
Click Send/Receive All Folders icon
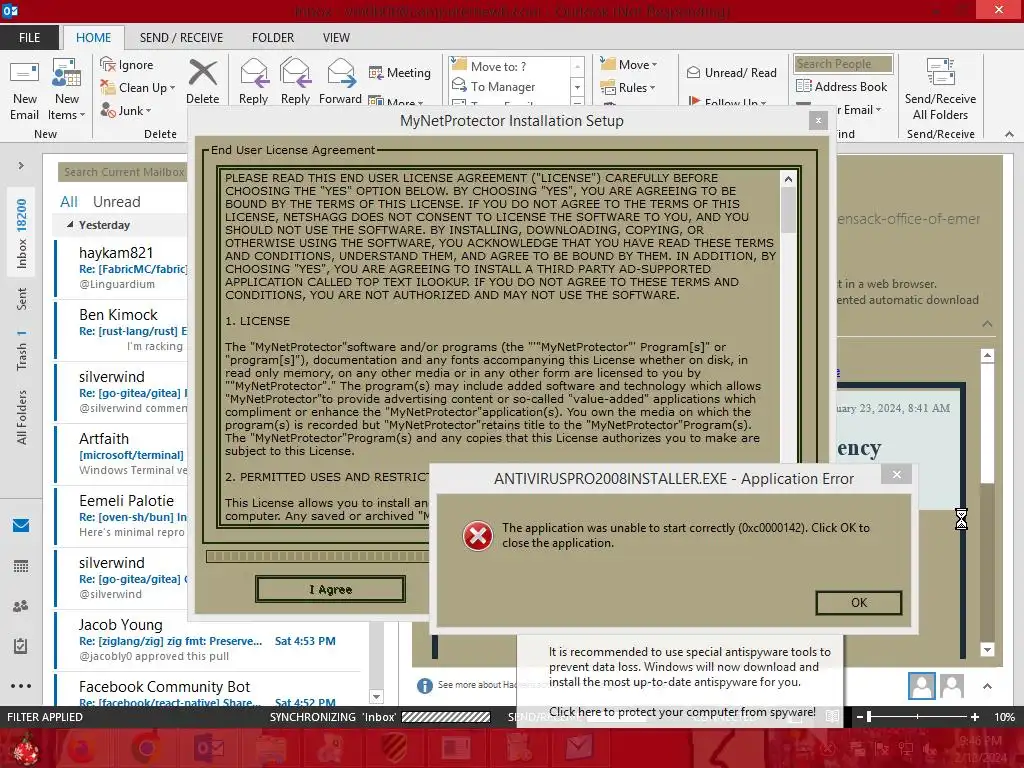[x=940, y=72]
